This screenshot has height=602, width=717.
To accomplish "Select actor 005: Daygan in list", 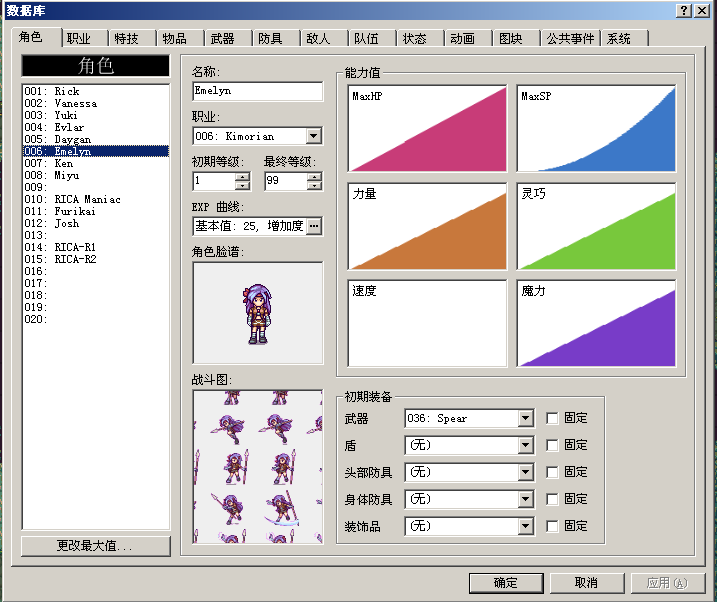I will [x=96, y=139].
